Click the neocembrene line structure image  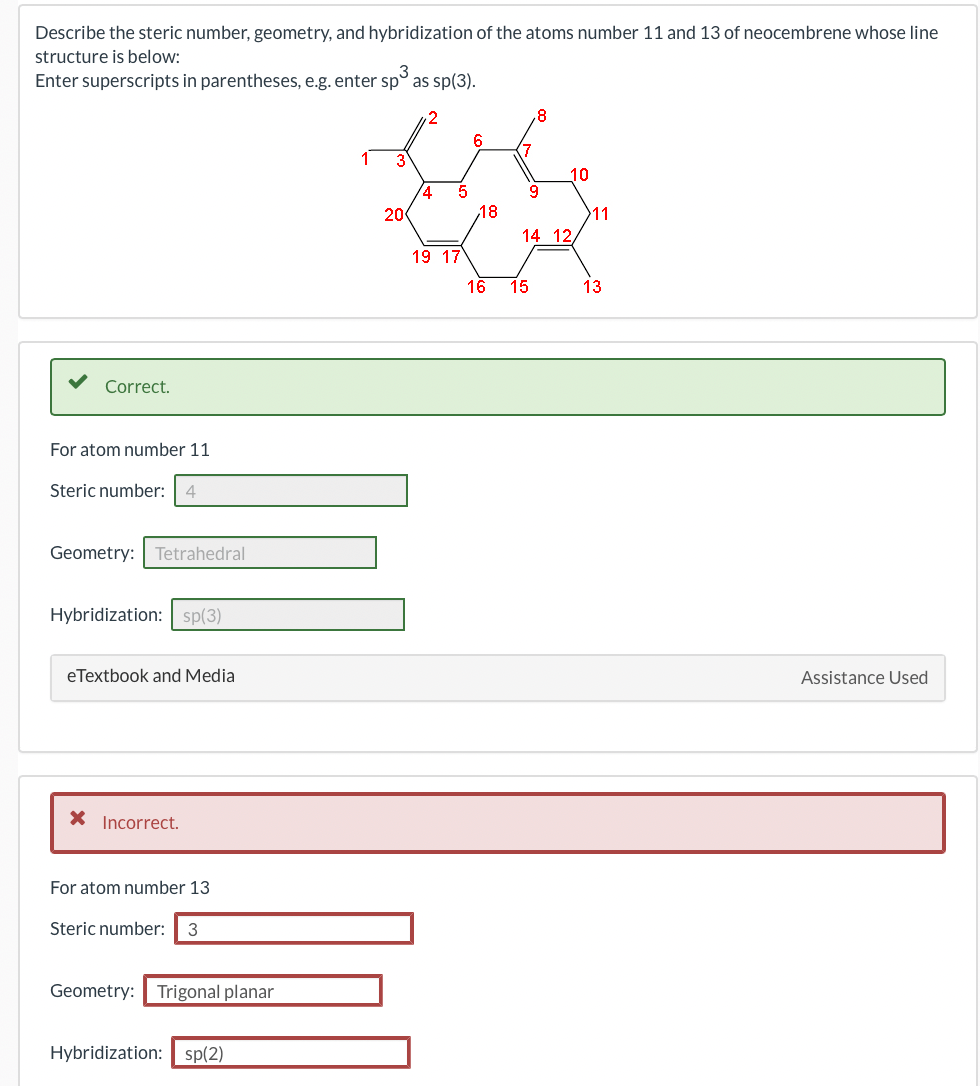click(x=485, y=202)
